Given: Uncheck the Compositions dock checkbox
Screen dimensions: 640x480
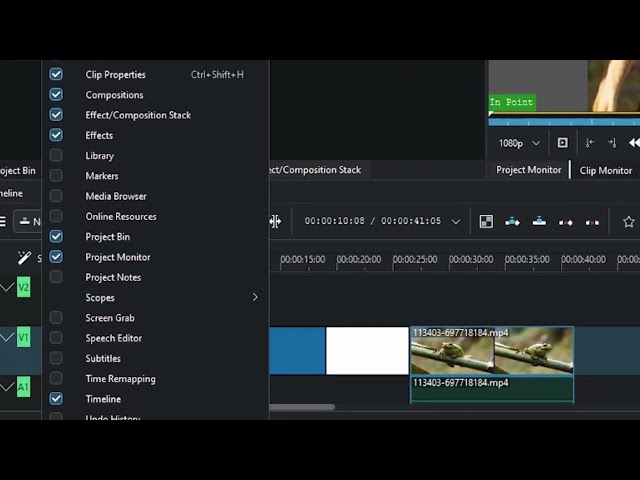Looking at the screenshot, I should coord(56,95).
